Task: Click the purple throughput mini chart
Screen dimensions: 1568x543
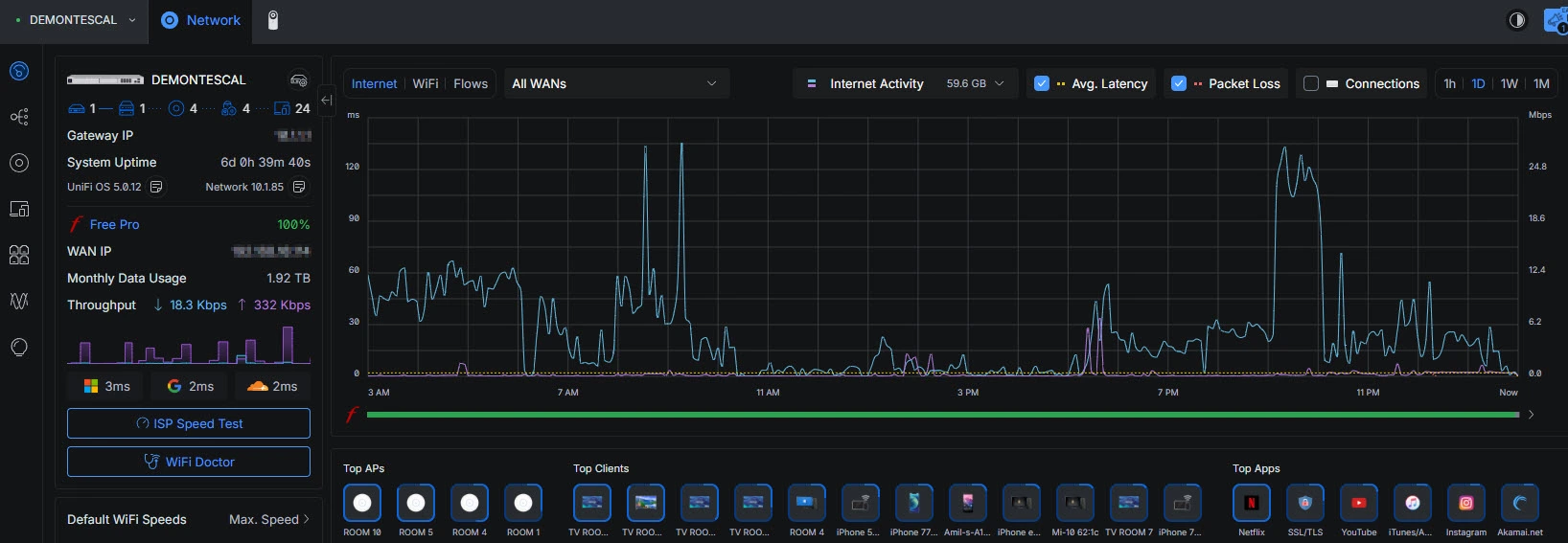Action: [189, 345]
